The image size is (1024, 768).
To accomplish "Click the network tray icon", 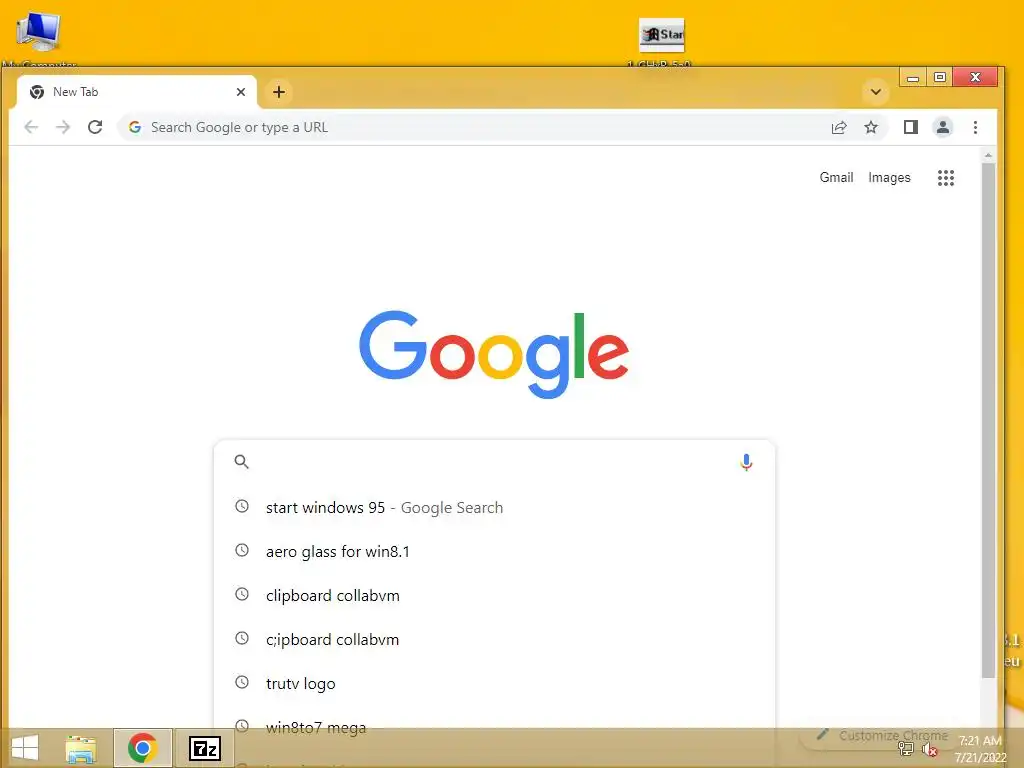I will (906, 749).
